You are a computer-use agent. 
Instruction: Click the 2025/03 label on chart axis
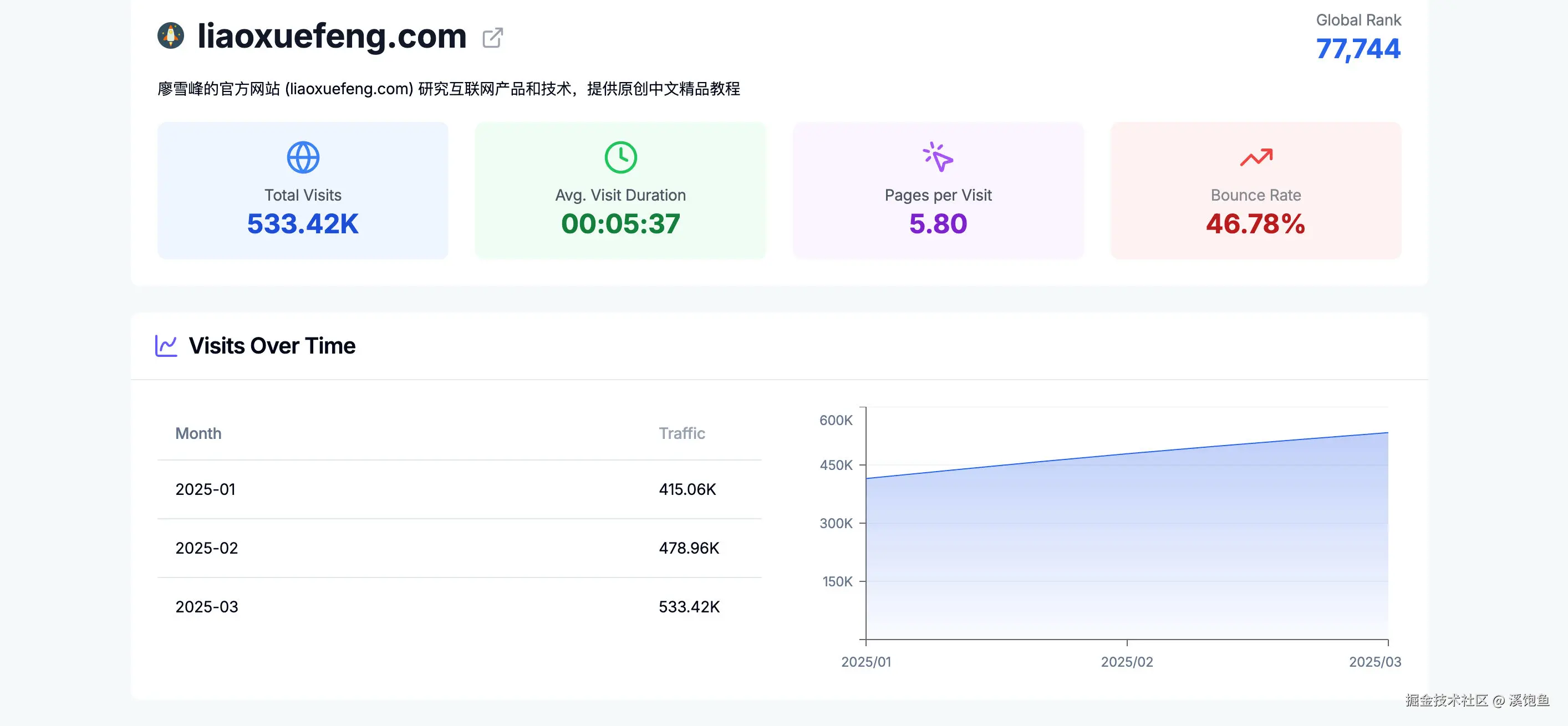point(1374,662)
